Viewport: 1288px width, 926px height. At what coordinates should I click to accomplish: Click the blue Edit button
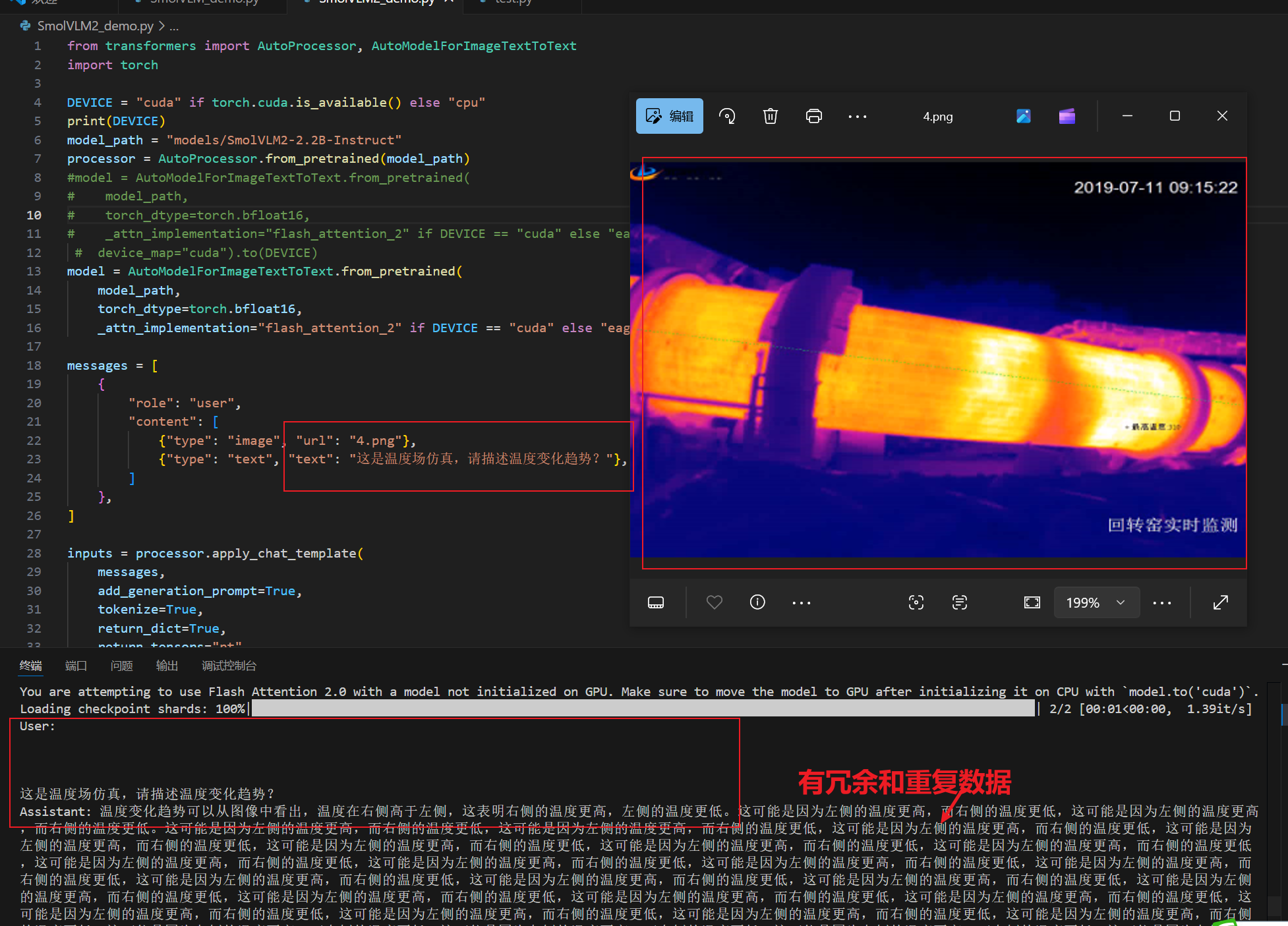pos(669,117)
